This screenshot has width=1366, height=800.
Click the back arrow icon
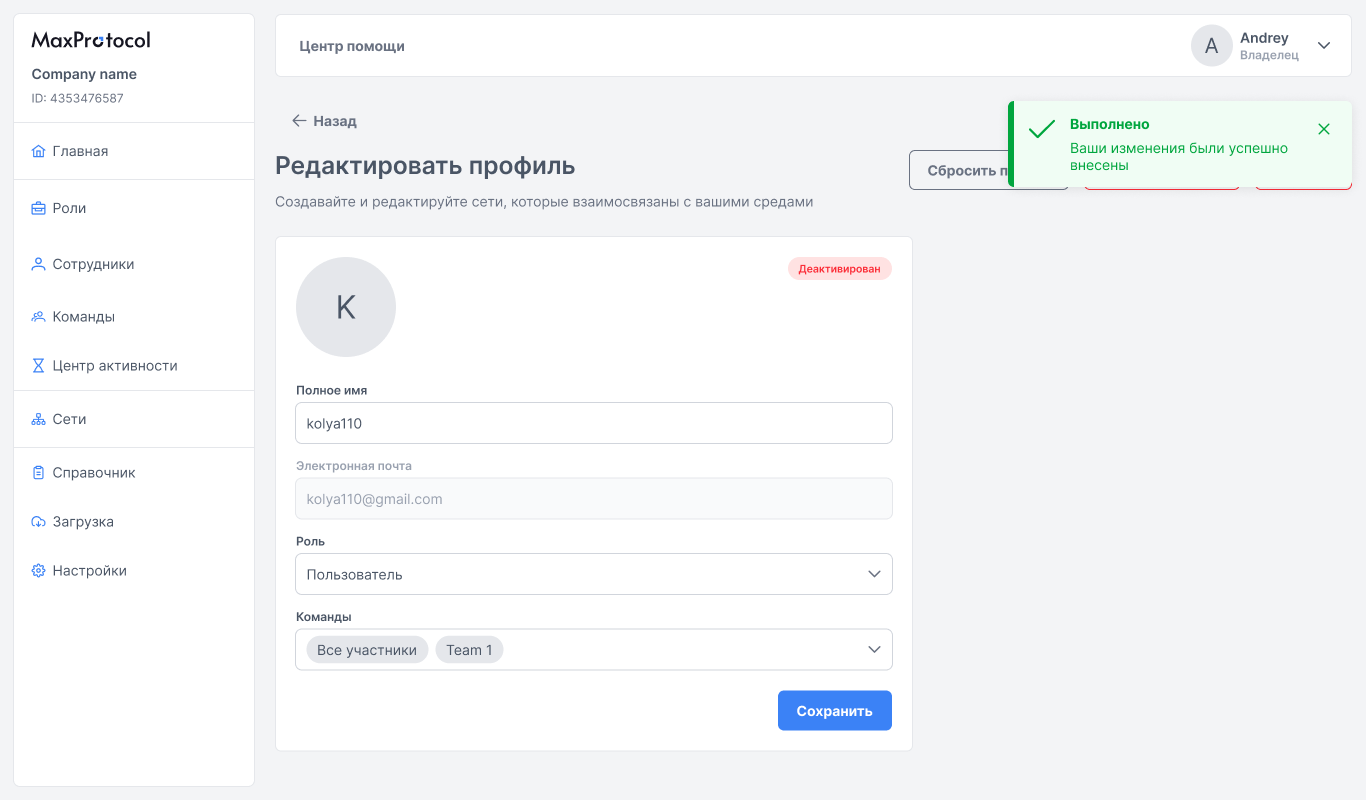tap(298, 121)
